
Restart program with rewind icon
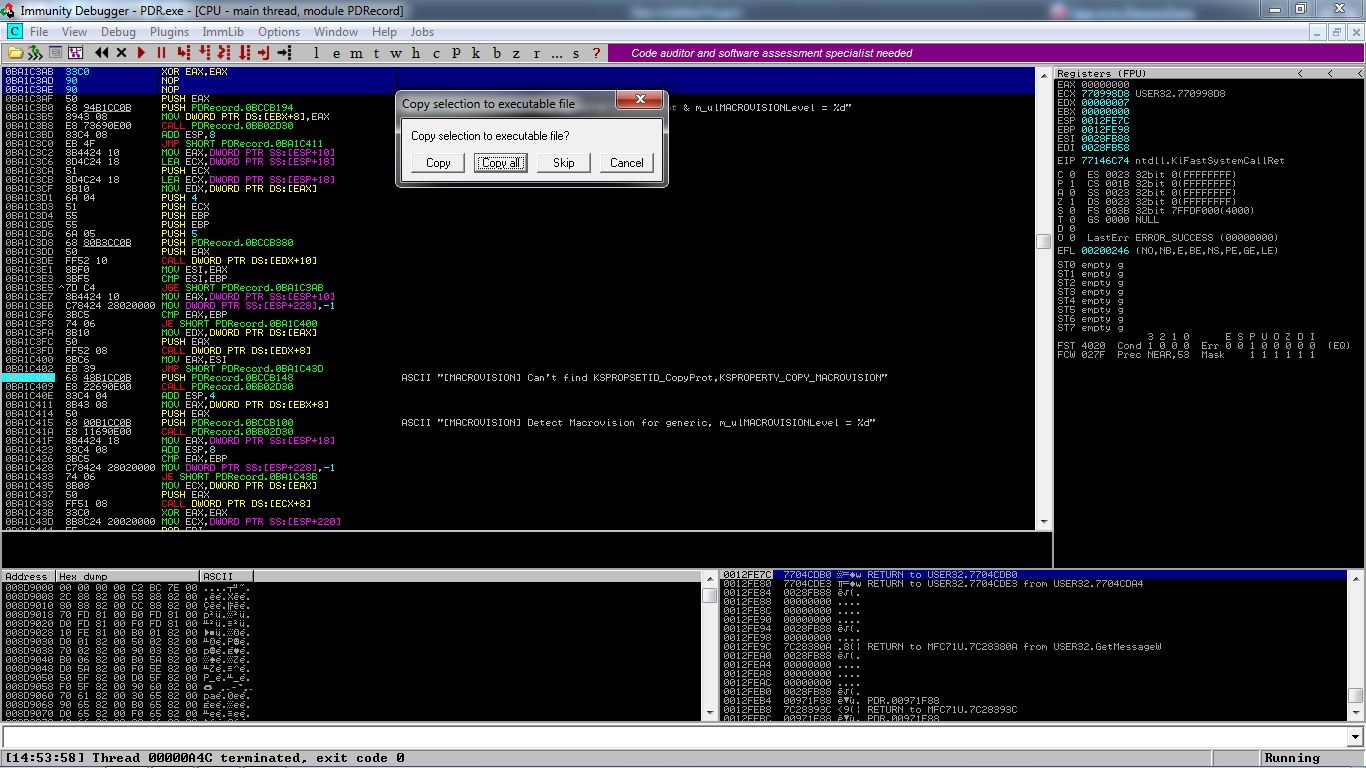coord(102,52)
